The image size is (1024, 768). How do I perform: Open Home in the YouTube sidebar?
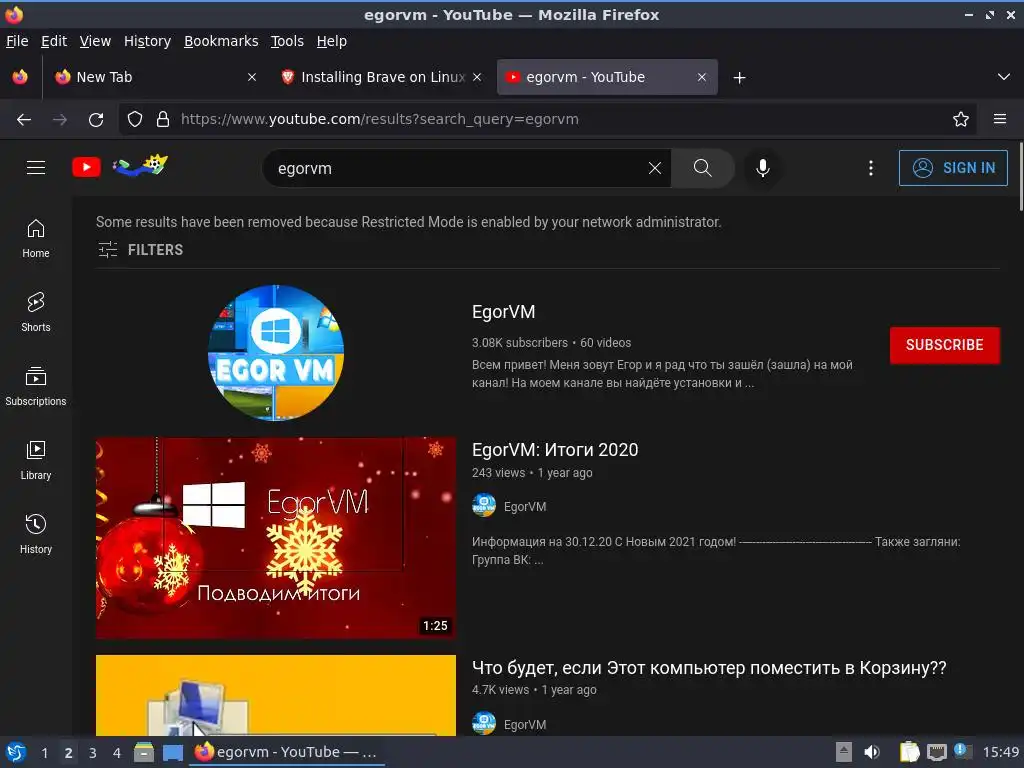(36, 238)
